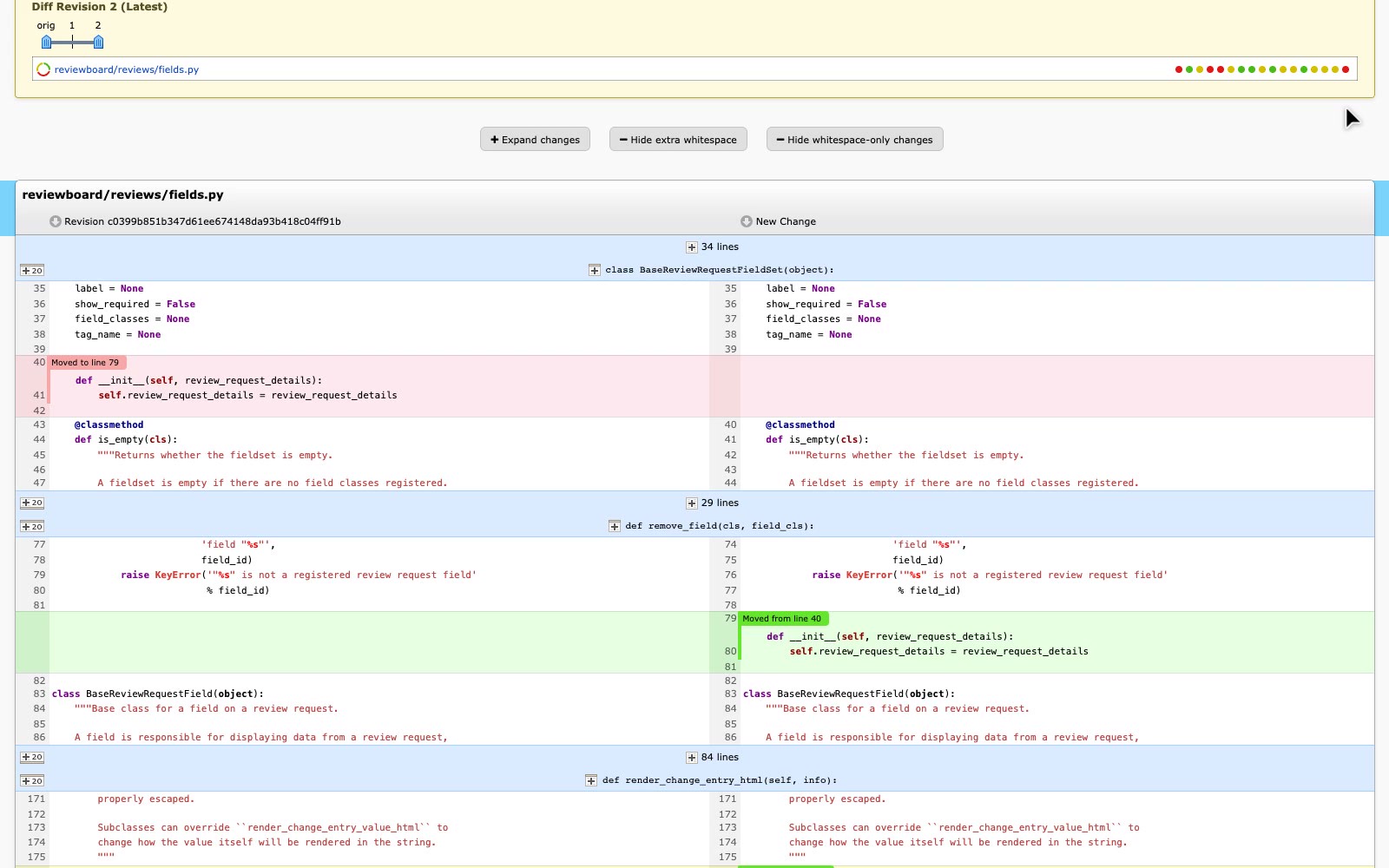Click left '@classmethod' decorator line 43
The width and height of the screenshot is (1389, 868).
(x=109, y=424)
